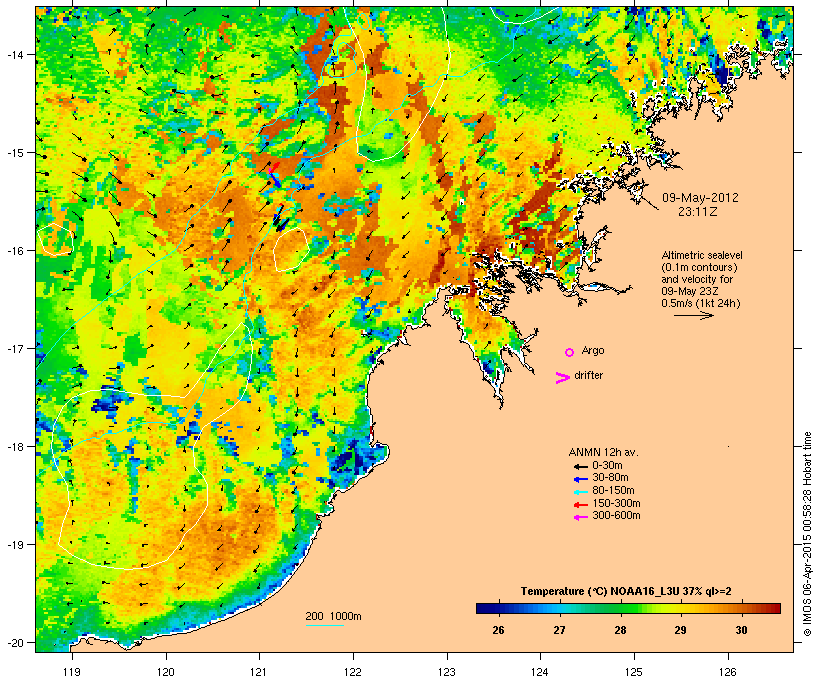Click the colorbar tick label 28

(x=620, y=630)
